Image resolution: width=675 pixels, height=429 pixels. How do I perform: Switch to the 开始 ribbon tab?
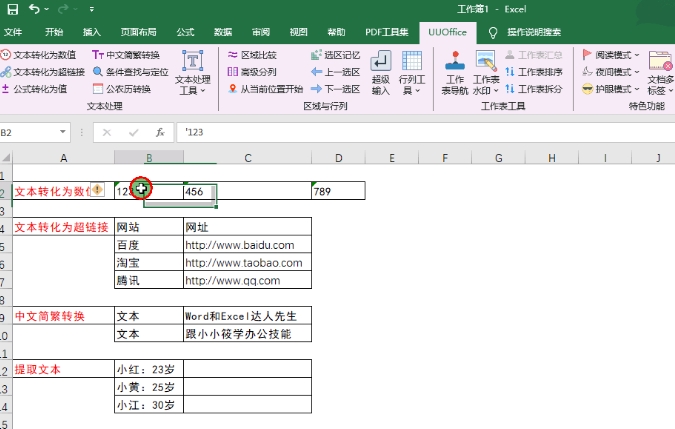pyautogui.click(x=54, y=32)
